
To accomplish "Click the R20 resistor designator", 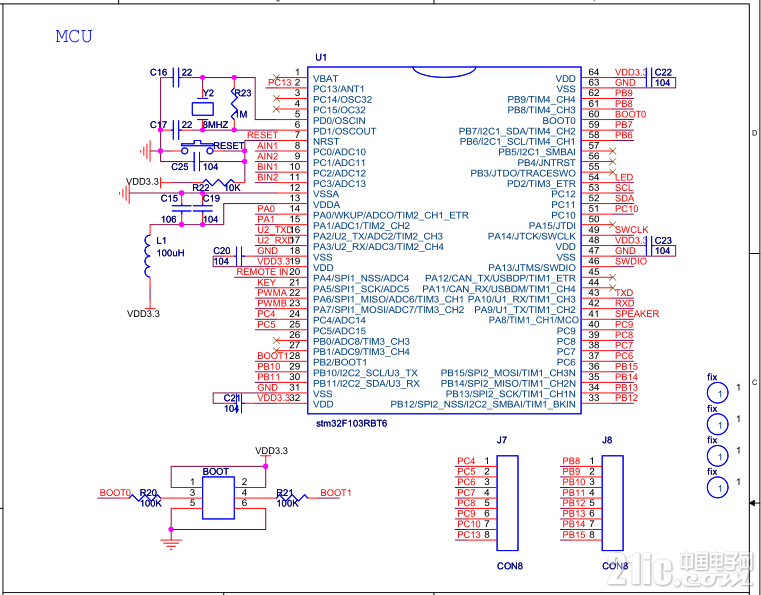I will click(148, 493).
